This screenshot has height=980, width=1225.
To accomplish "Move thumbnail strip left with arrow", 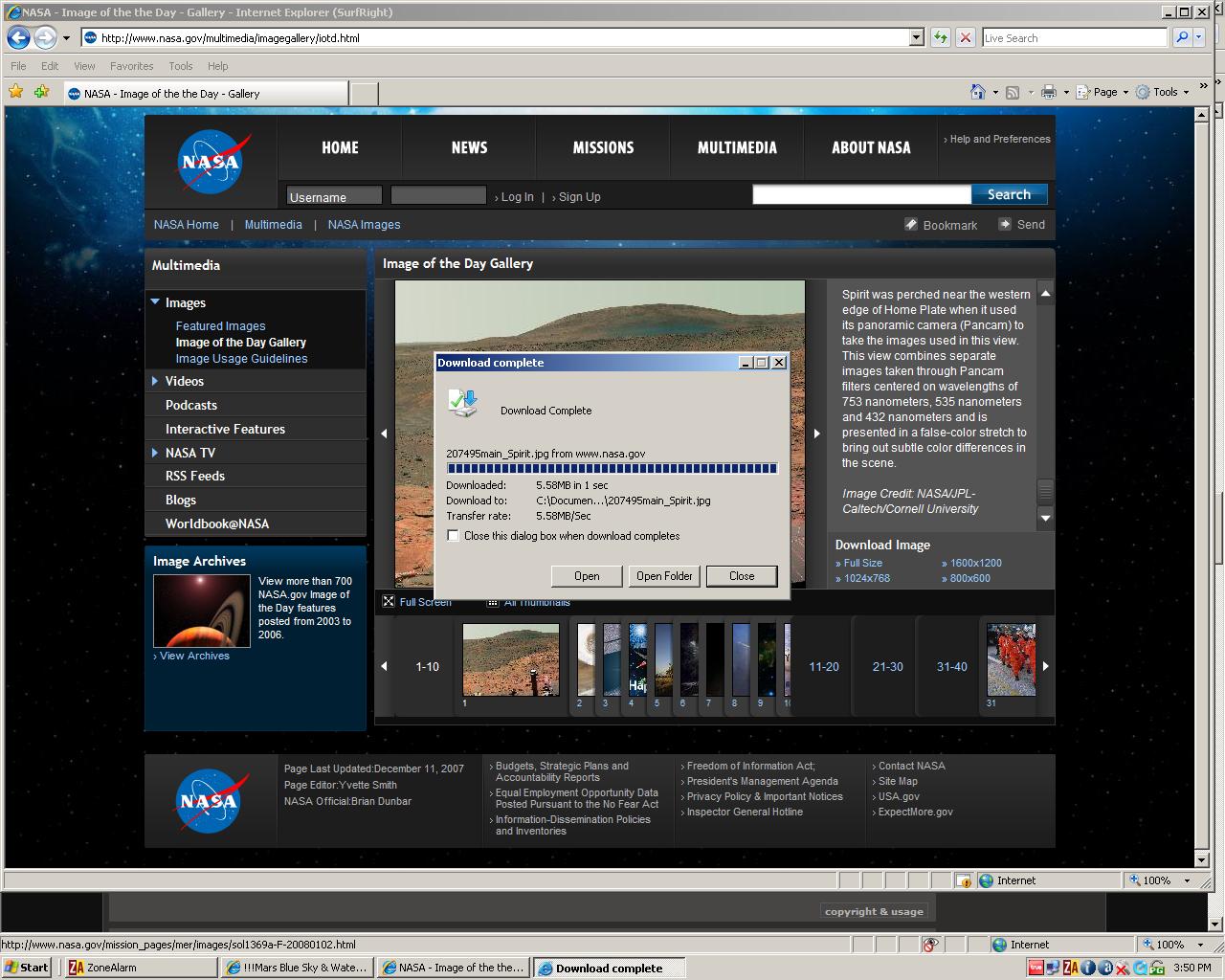I will (x=384, y=666).
